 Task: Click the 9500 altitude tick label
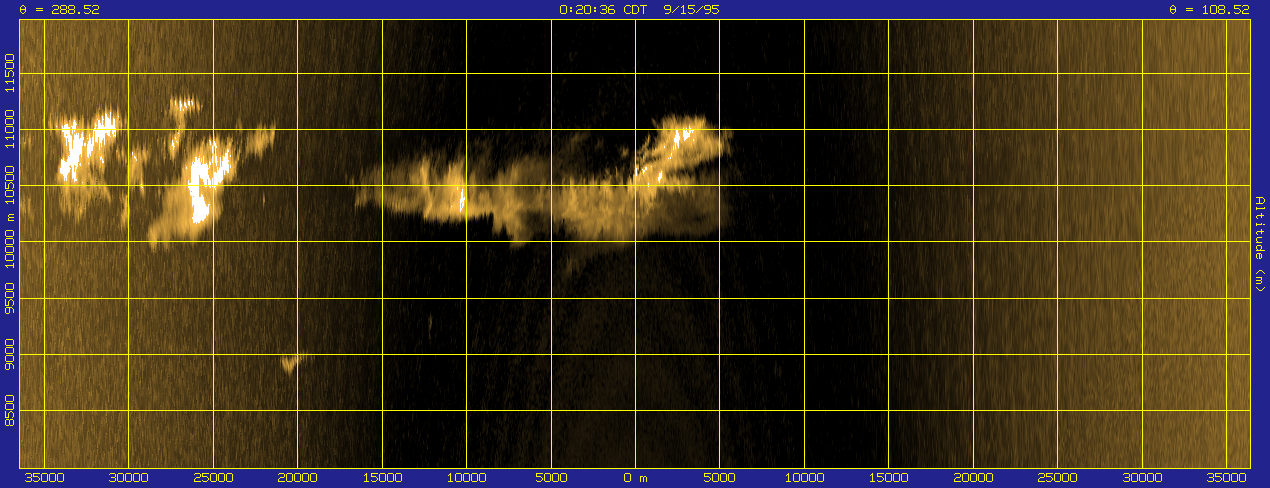pyautogui.click(x=10, y=298)
